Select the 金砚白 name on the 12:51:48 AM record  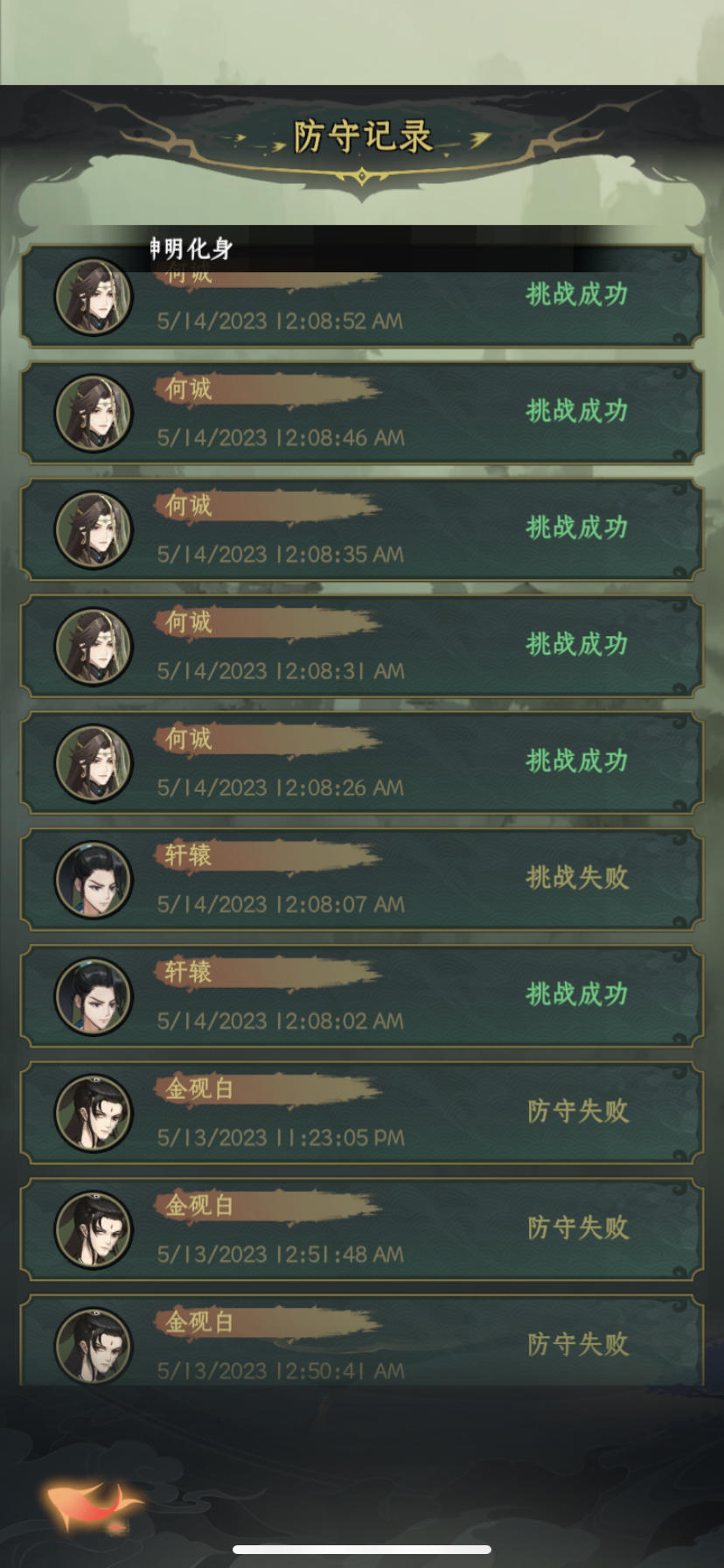point(199,1206)
